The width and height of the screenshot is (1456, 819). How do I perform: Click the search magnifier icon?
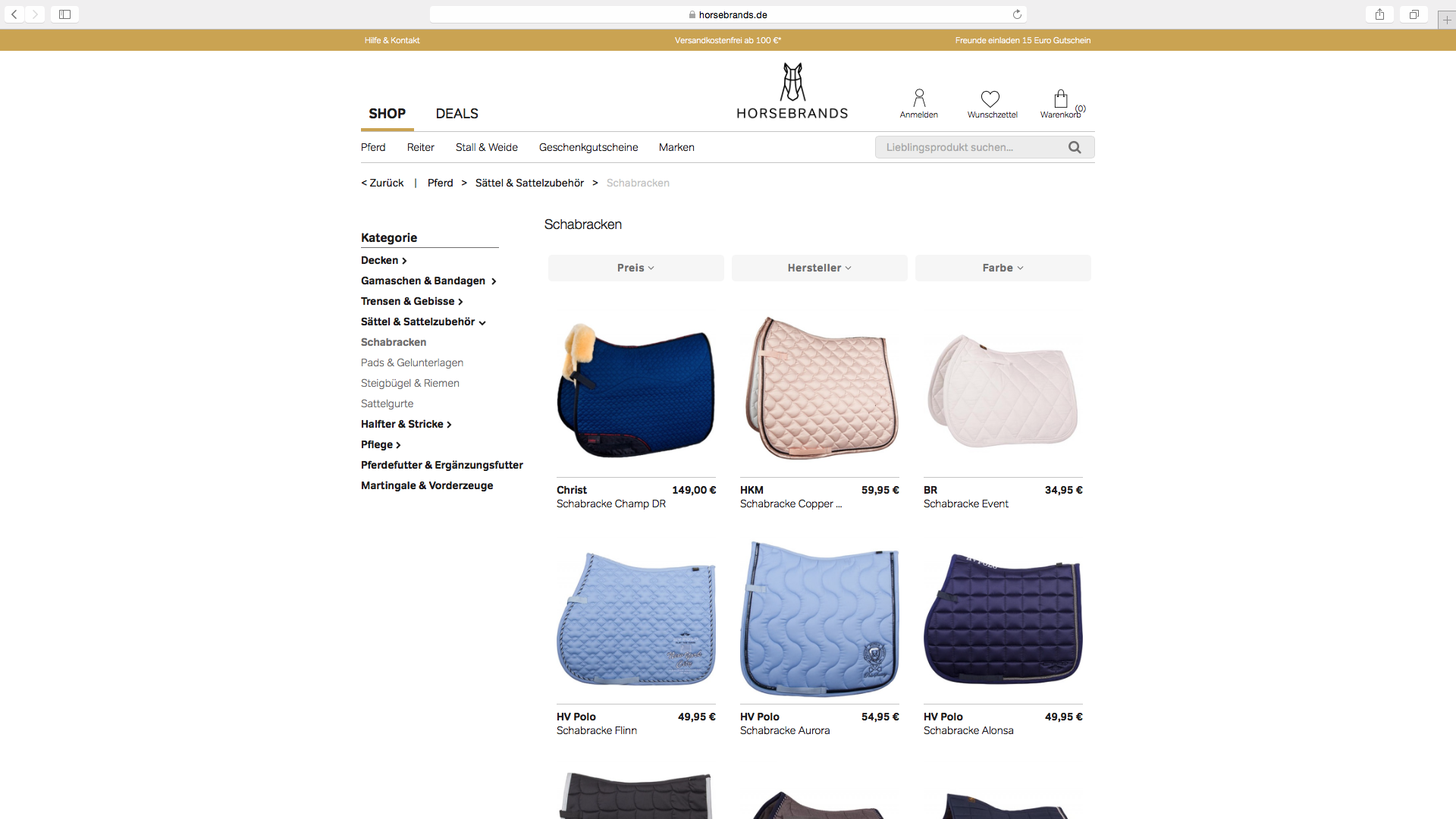click(x=1075, y=147)
